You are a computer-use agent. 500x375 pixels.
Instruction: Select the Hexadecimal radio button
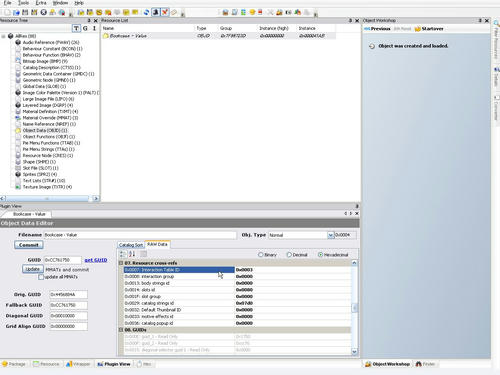[x=320, y=255]
